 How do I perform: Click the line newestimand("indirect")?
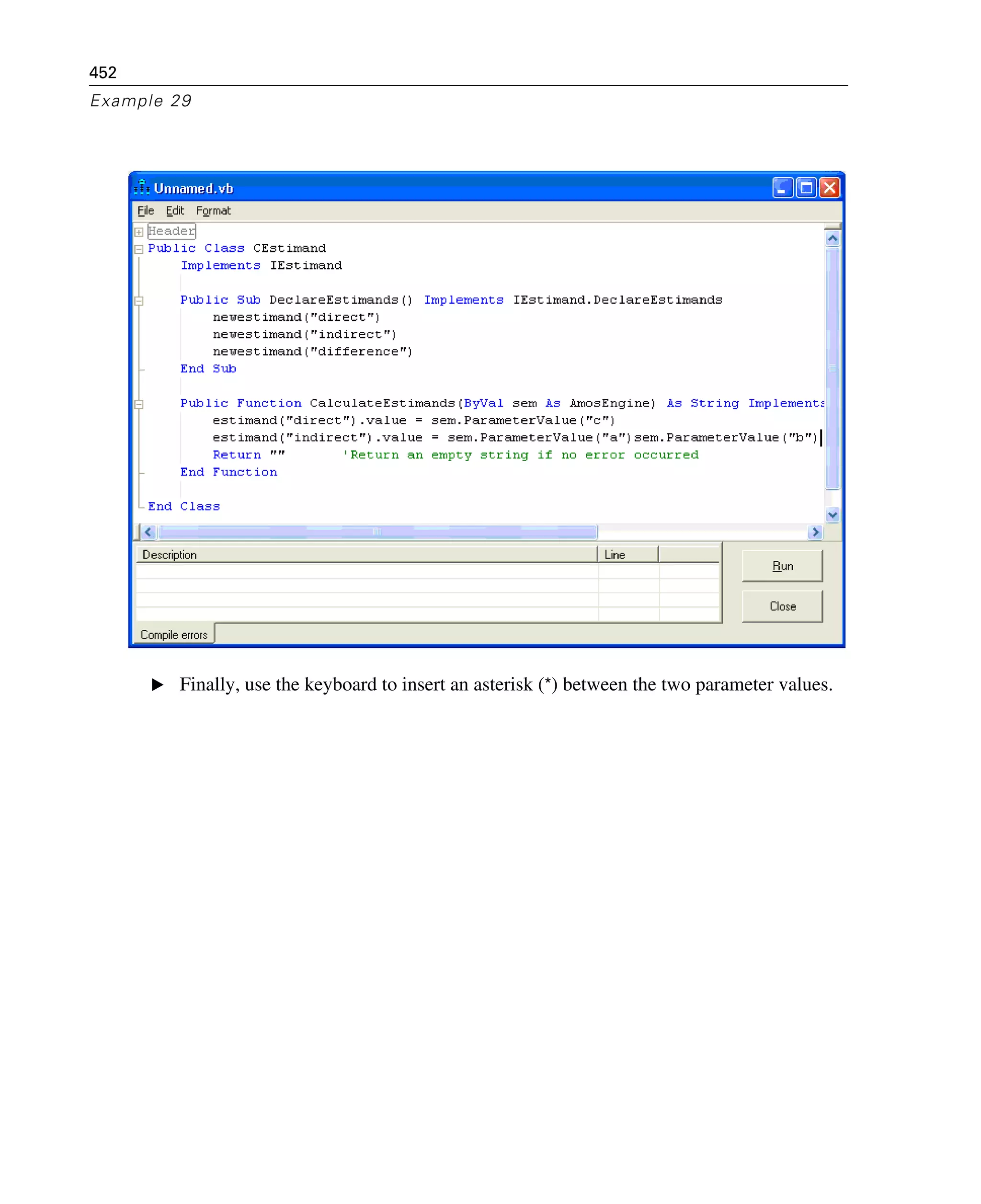tap(304, 334)
